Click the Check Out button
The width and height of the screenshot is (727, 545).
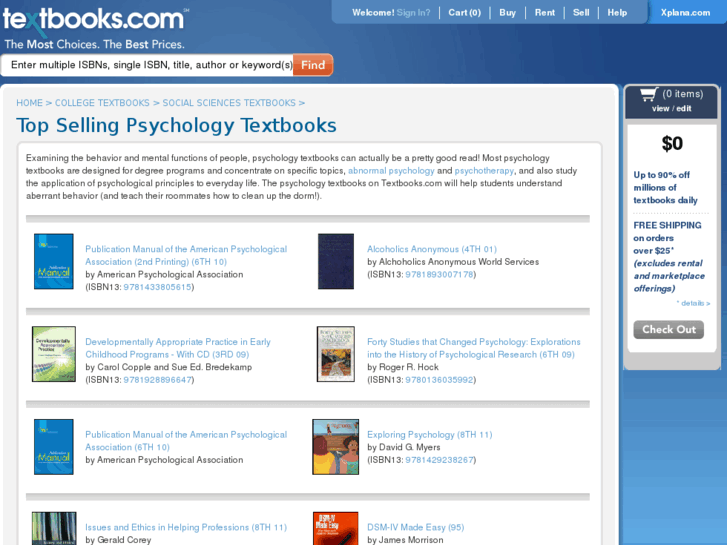pos(669,329)
